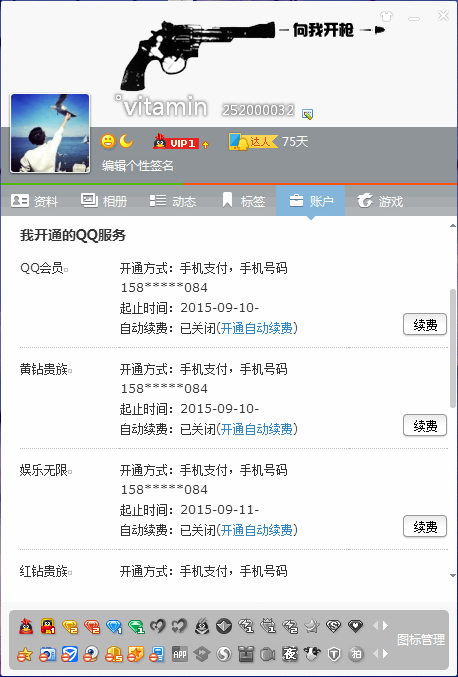Click 续费 button for QQ会员
This screenshot has height=677, width=458.
[x=425, y=325]
